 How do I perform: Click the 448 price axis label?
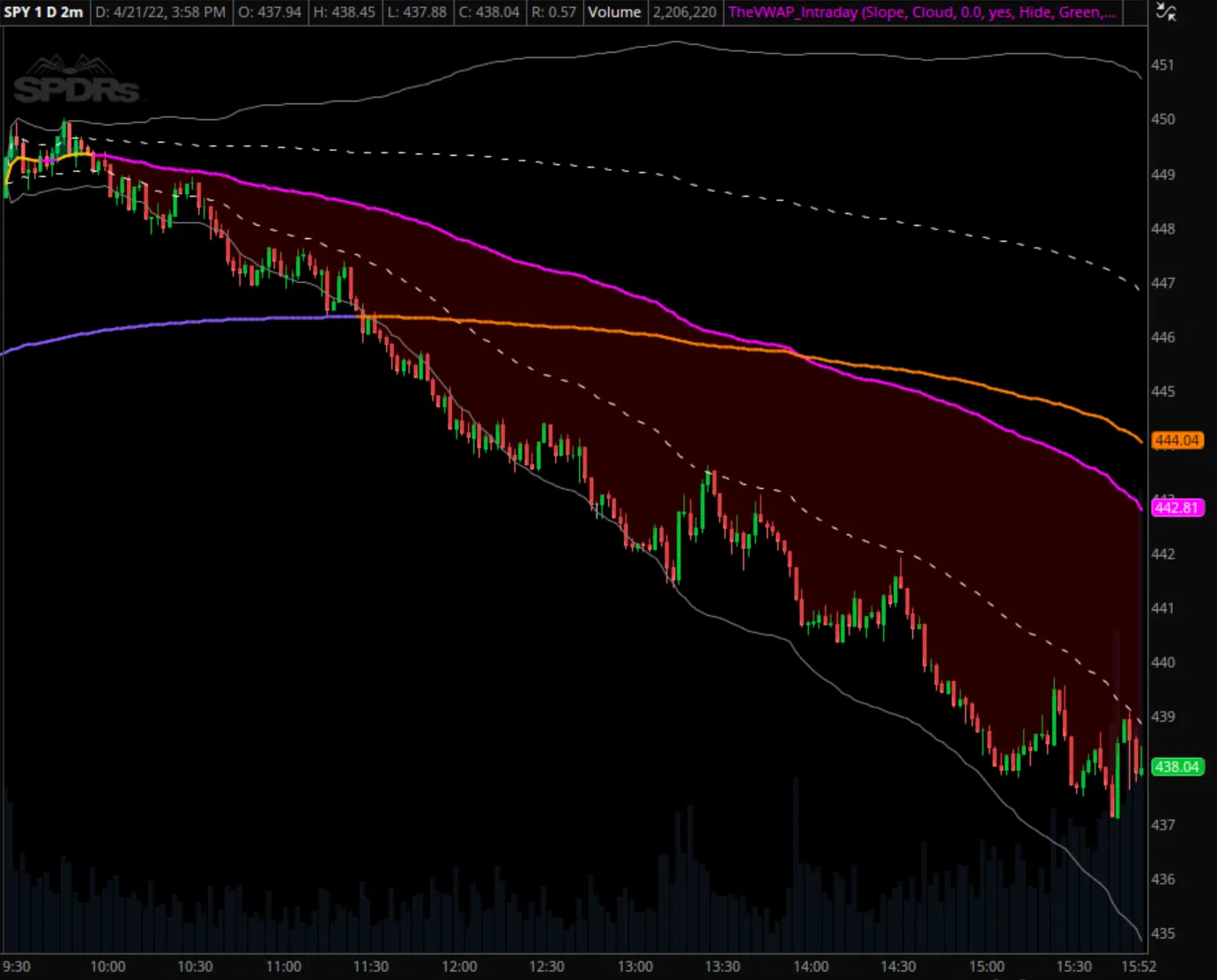click(1163, 228)
